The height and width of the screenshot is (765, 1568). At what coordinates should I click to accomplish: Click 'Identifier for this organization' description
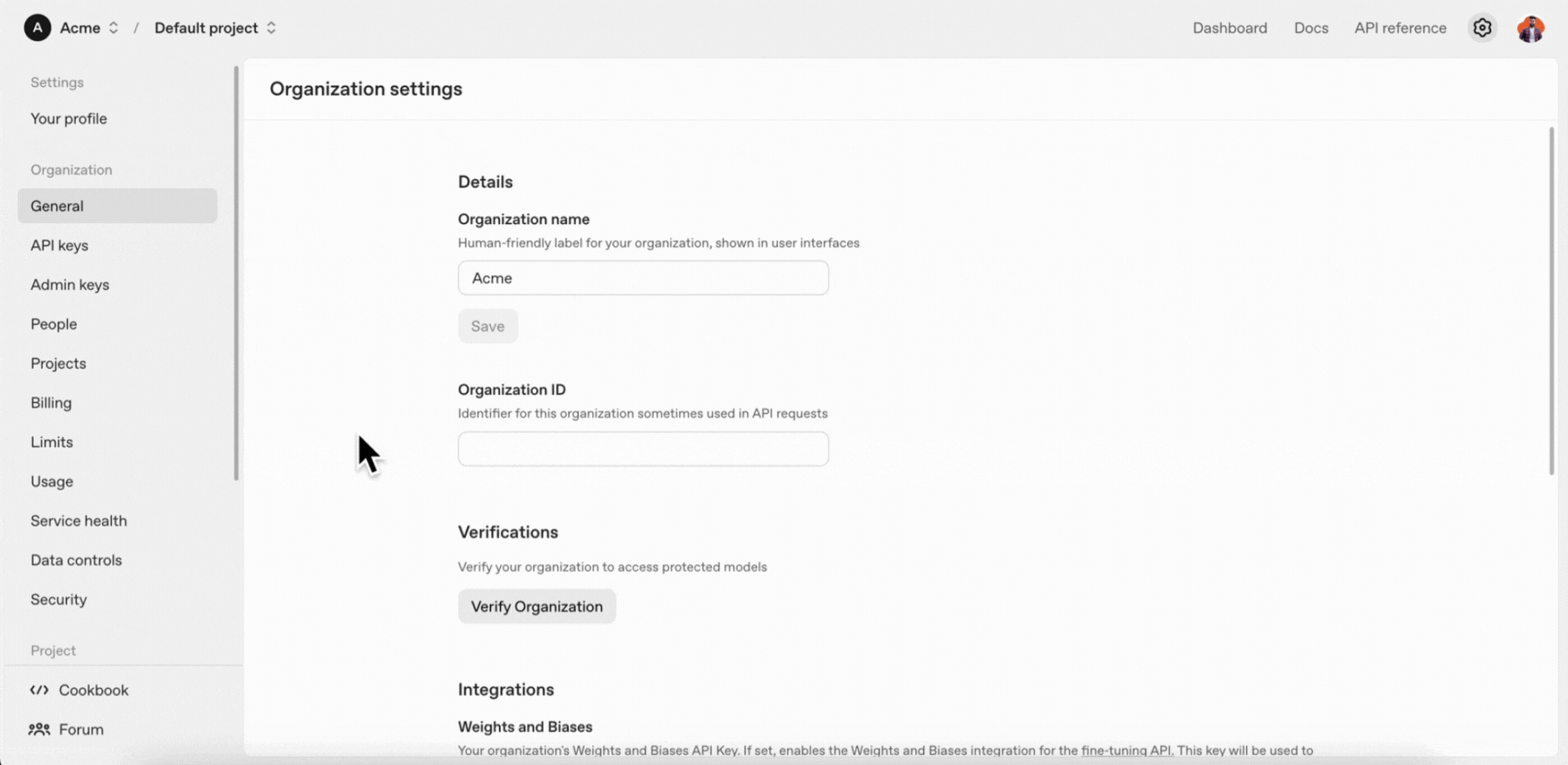(642, 413)
